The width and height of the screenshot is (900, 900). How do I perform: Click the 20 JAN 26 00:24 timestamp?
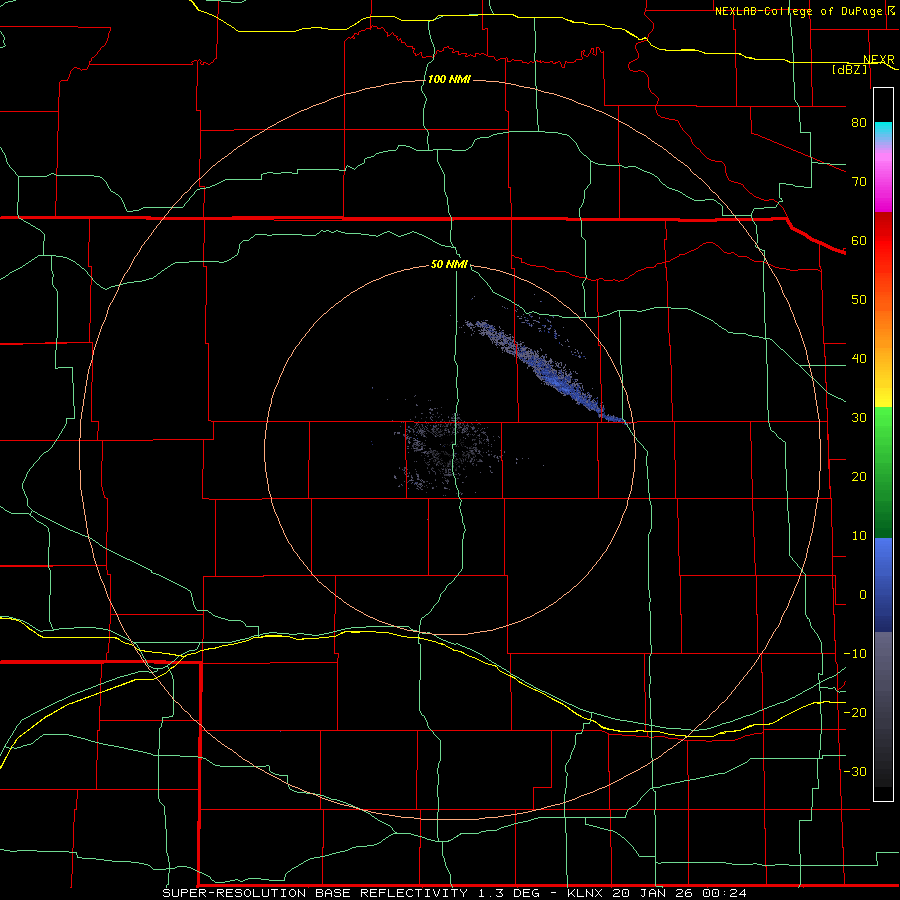point(680,893)
